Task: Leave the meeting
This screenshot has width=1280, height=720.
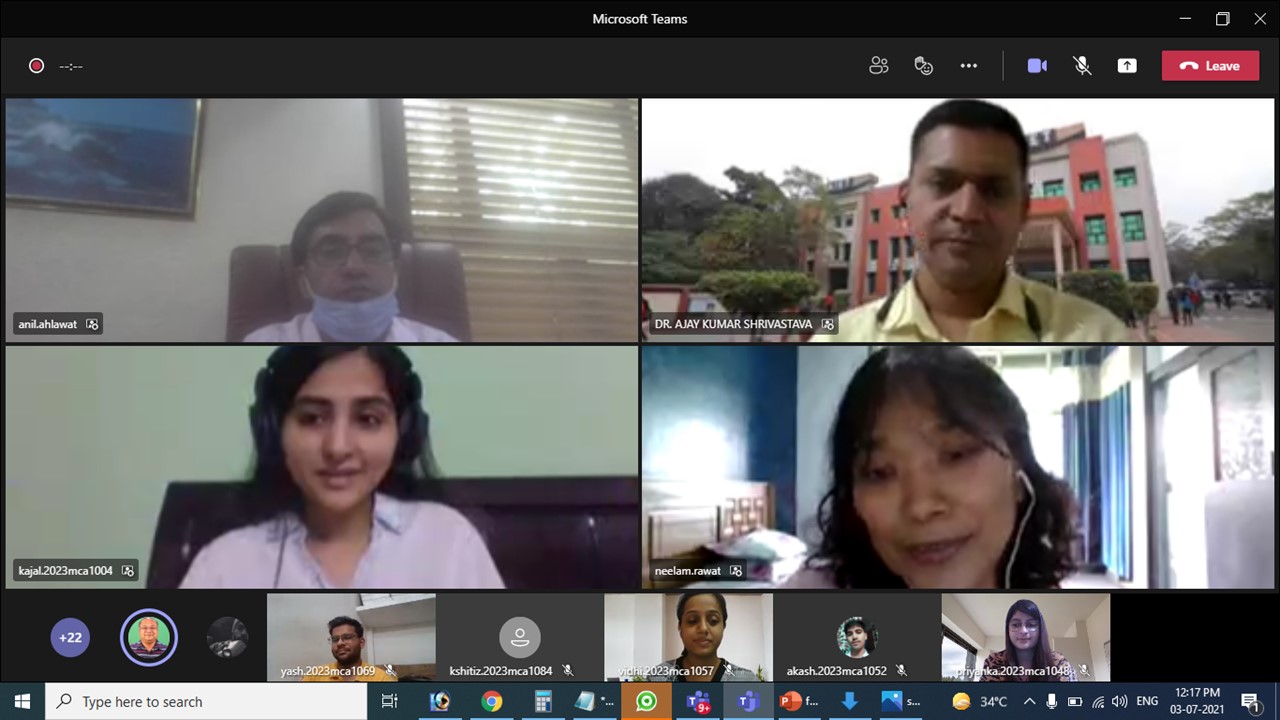Action: click(x=1210, y=66)
